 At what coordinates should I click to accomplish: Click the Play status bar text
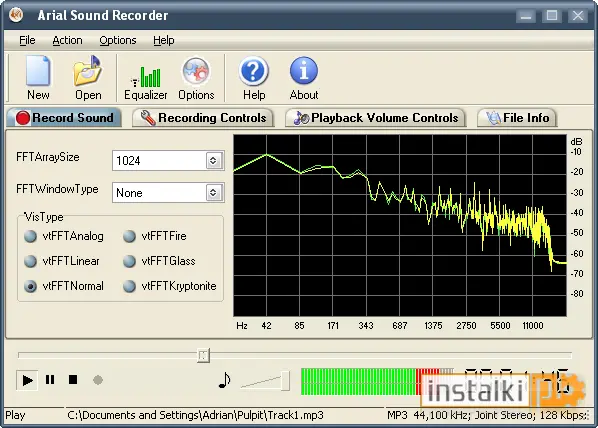tap(15, 415)
